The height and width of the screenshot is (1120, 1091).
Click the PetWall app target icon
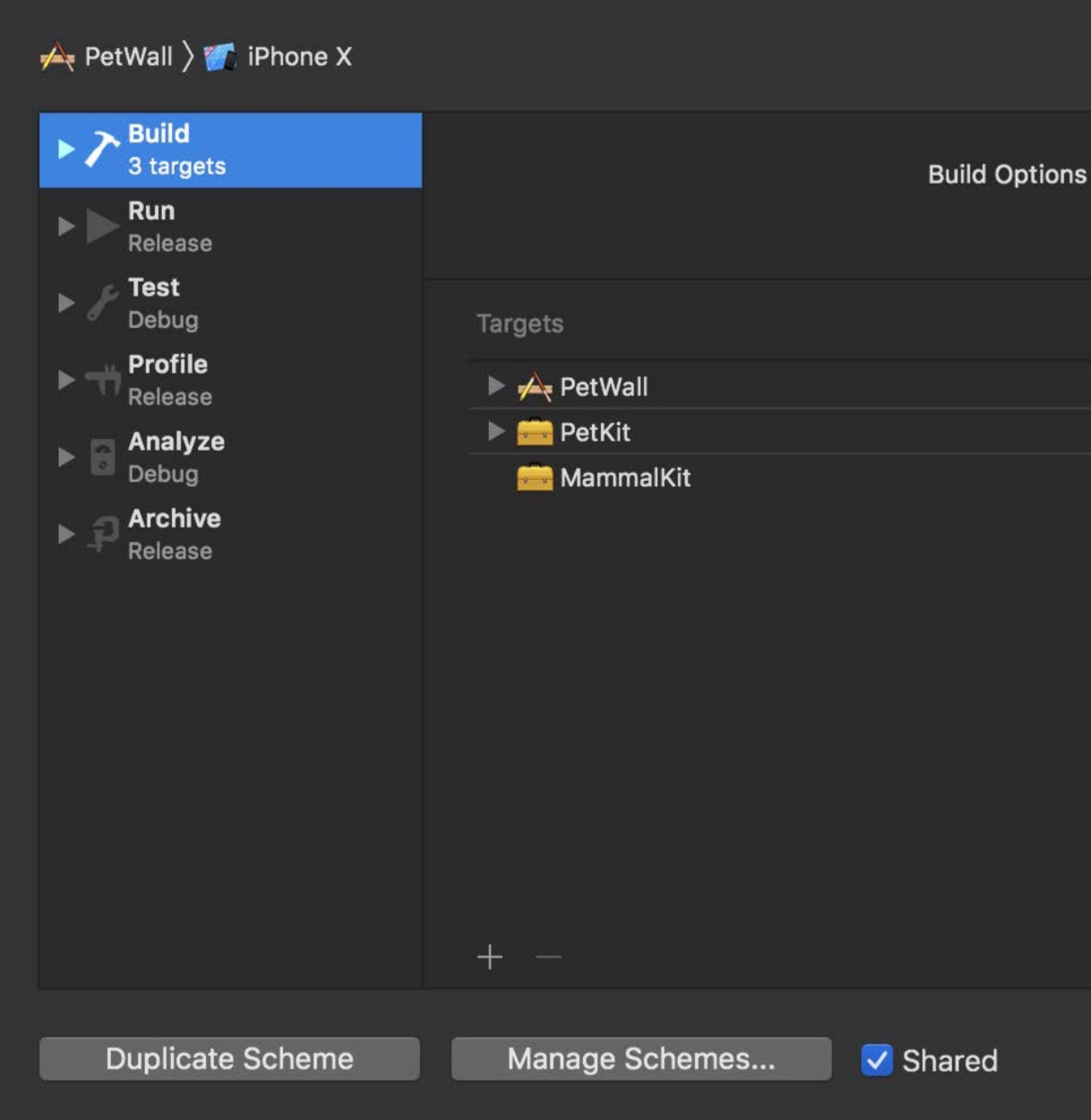pyautogui.click(x=535, y=387)
